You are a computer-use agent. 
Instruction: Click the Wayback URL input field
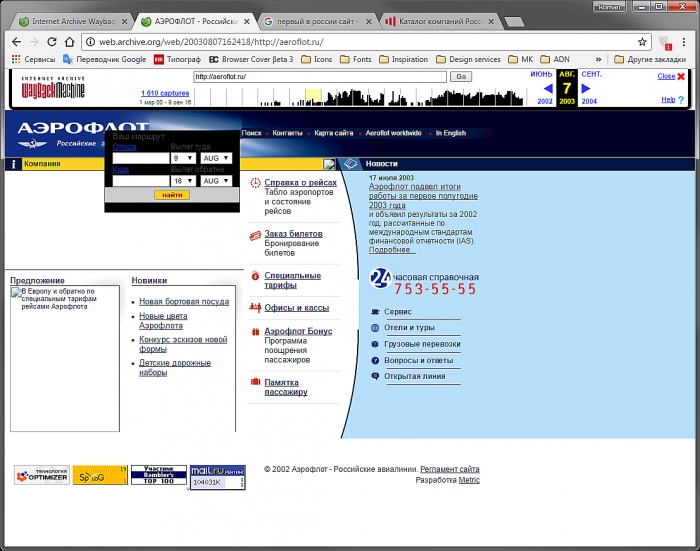pyautogui.click(x=320, y=77)
